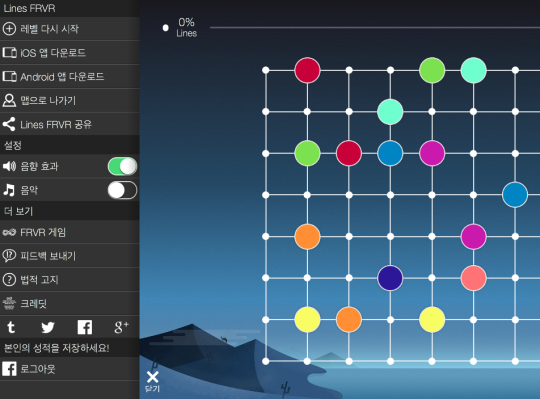This screenshot has height=399, width=540.
Task: Turn off the sound effects toggle
Action: point(122,167)
